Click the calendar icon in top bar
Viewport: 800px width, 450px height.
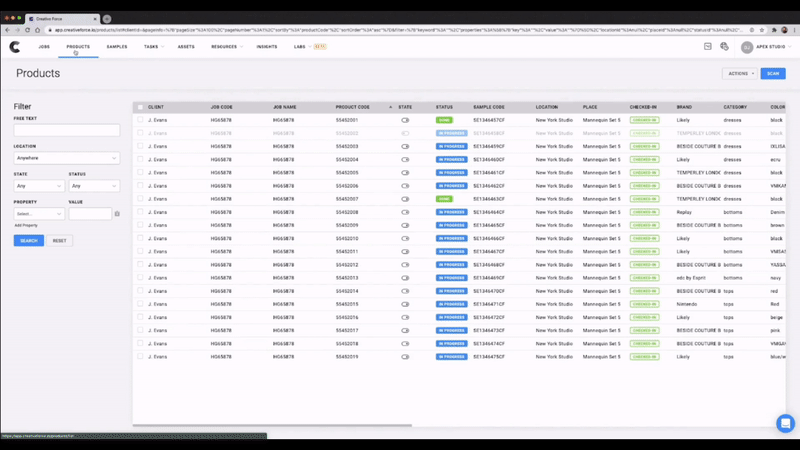coord(706,46)
